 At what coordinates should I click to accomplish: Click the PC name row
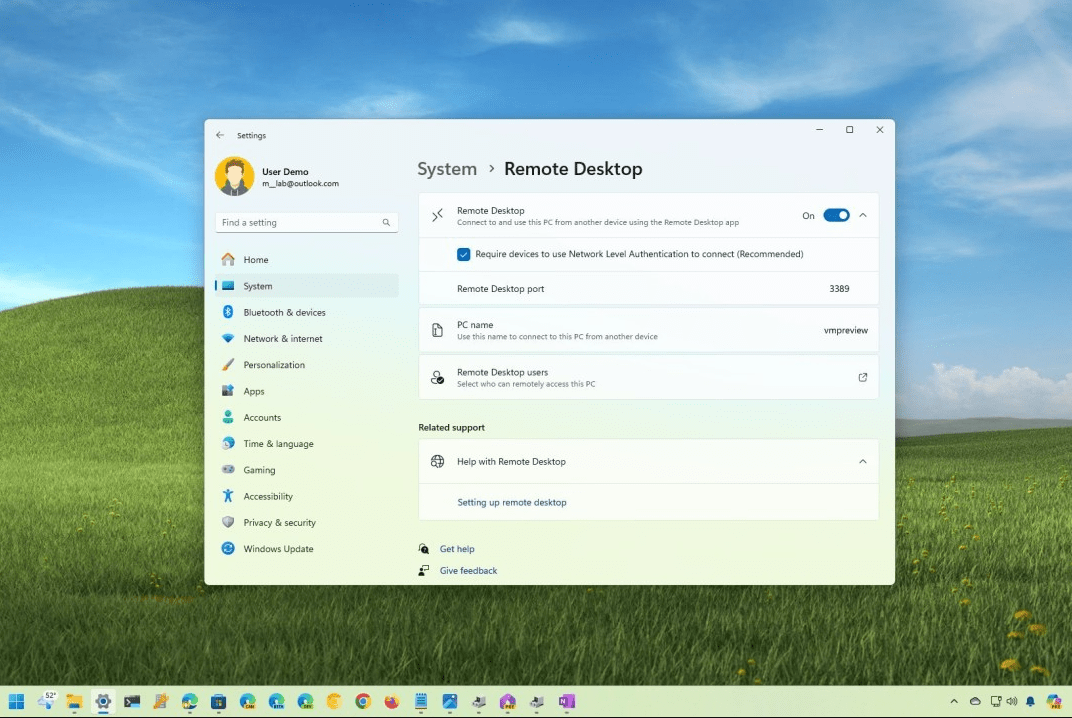click(x=648, y=330)
